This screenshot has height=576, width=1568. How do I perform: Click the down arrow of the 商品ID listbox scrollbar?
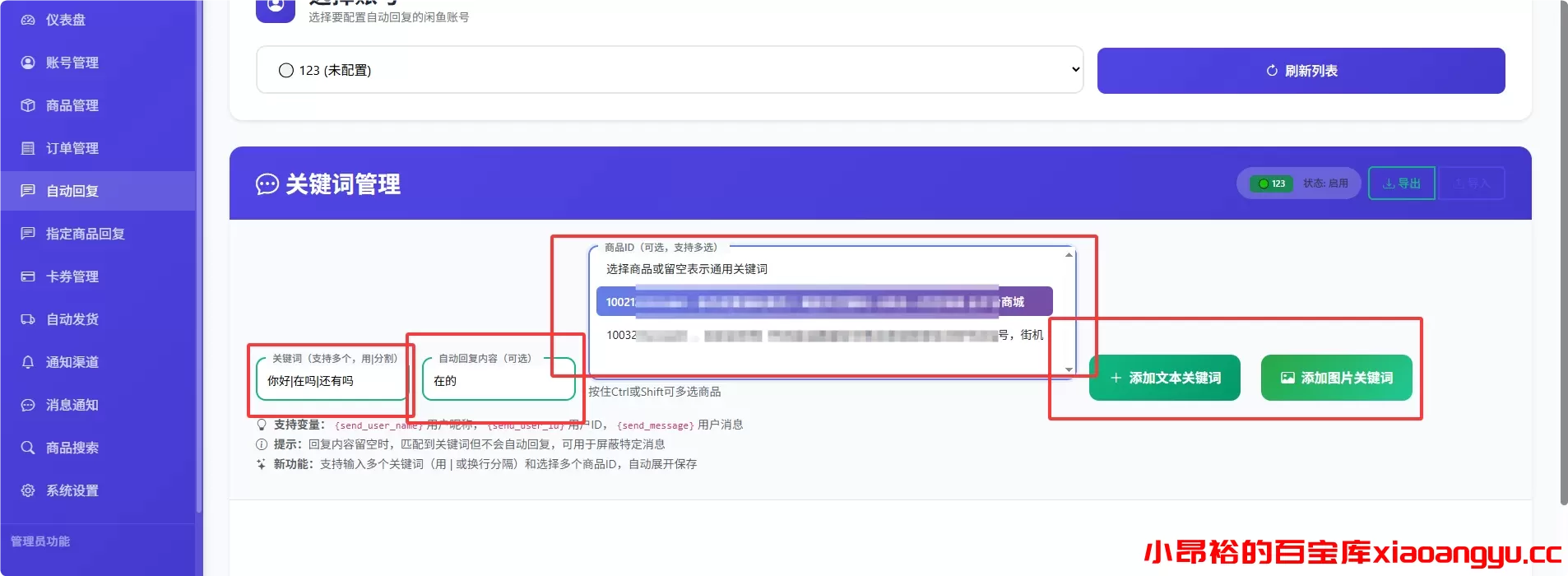click(x=1069, y=369)
